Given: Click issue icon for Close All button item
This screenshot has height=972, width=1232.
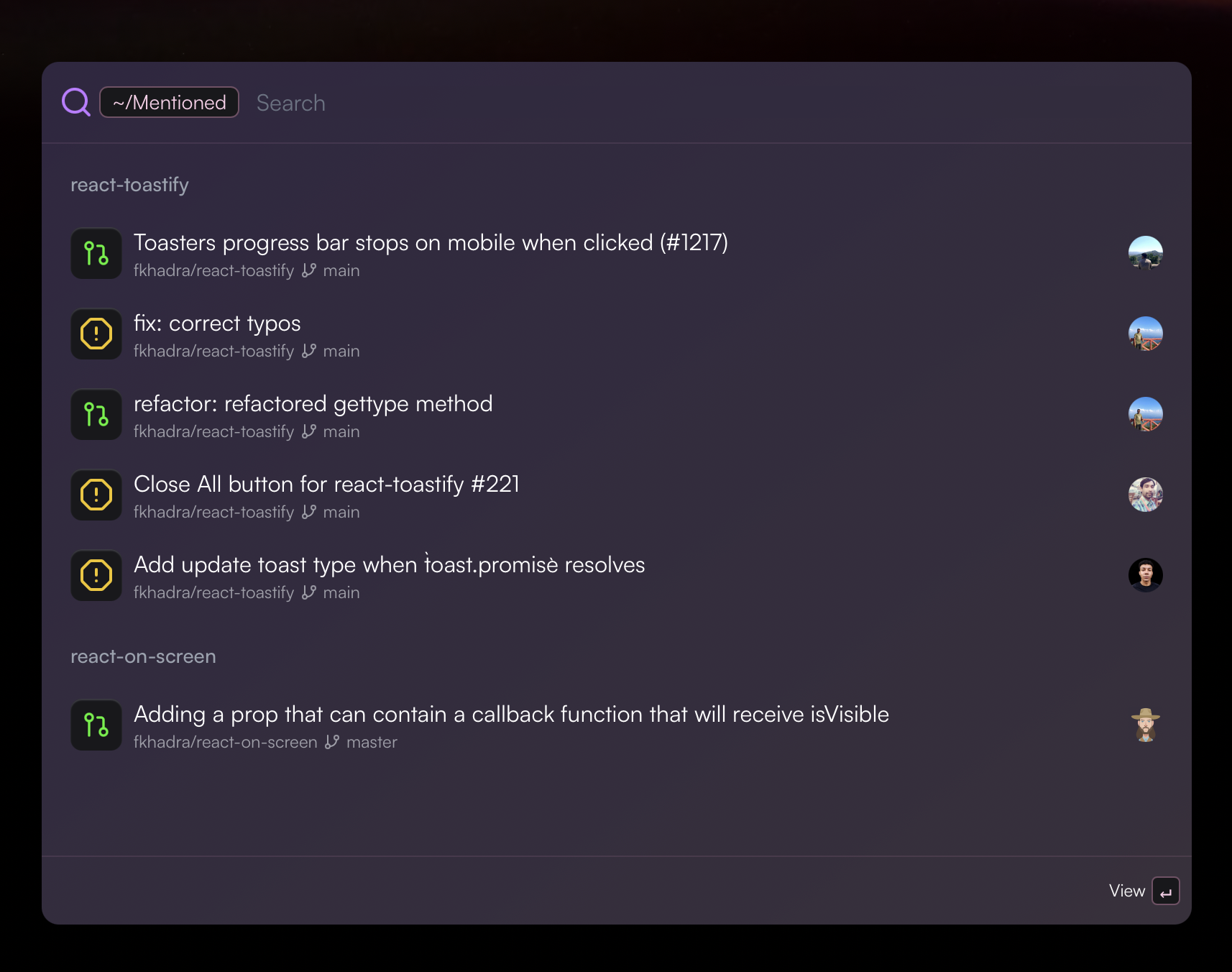Looking at the screenshot, I should point(96,495).
